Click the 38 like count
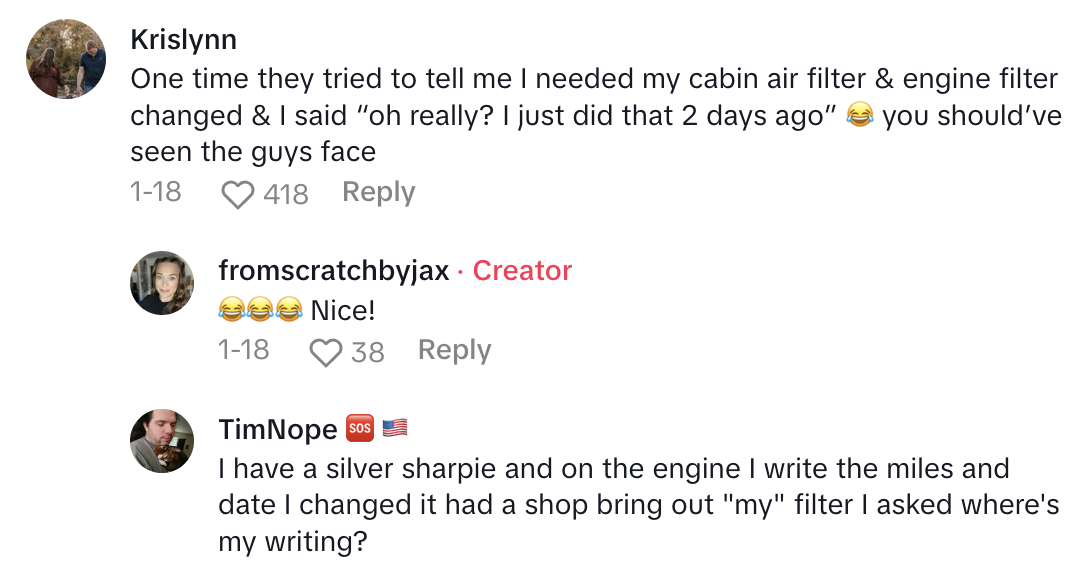Image resolution: width=1090 pixels, height=566 pixels. coord(368,352)
